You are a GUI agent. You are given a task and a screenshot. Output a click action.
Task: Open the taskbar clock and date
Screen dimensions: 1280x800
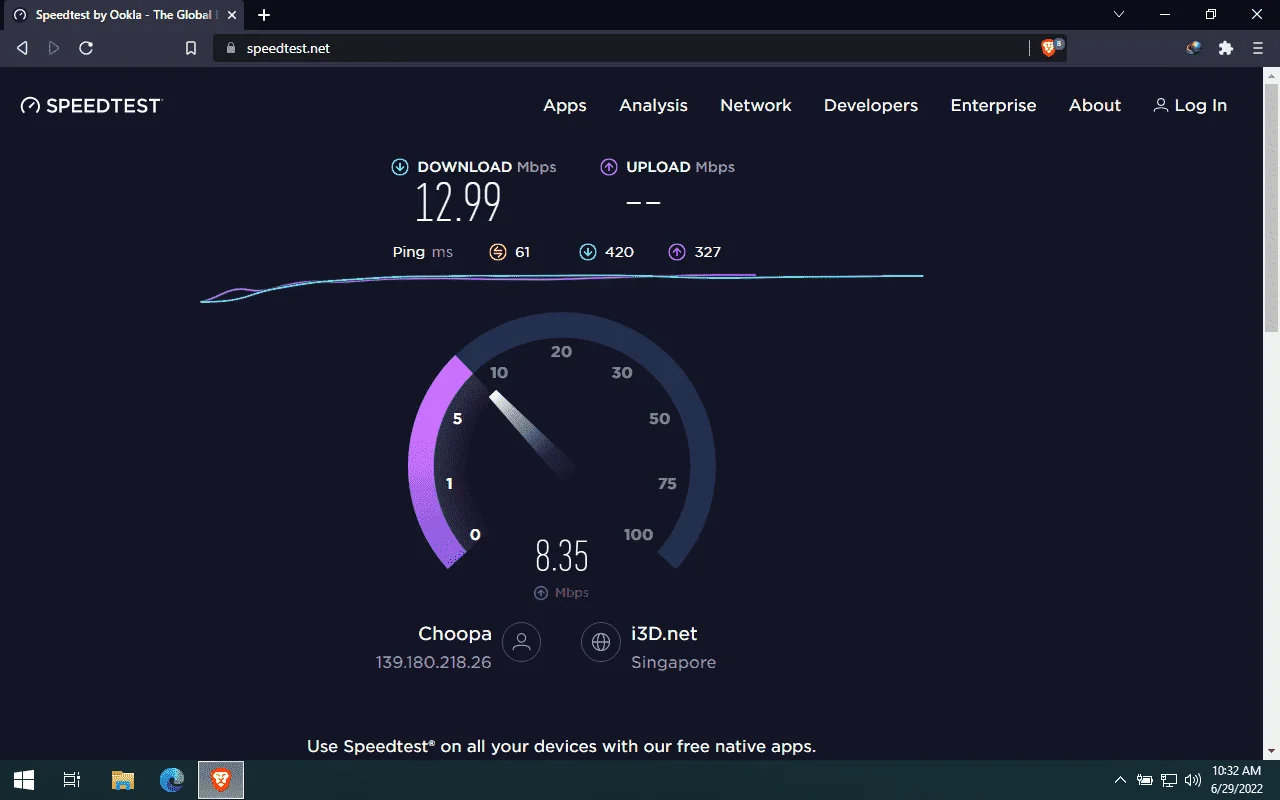(x=1236, y=780)
